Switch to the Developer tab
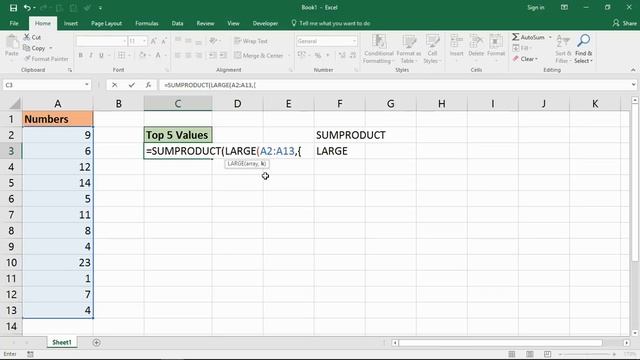The image size is (640, 360). tap(265, 23)
